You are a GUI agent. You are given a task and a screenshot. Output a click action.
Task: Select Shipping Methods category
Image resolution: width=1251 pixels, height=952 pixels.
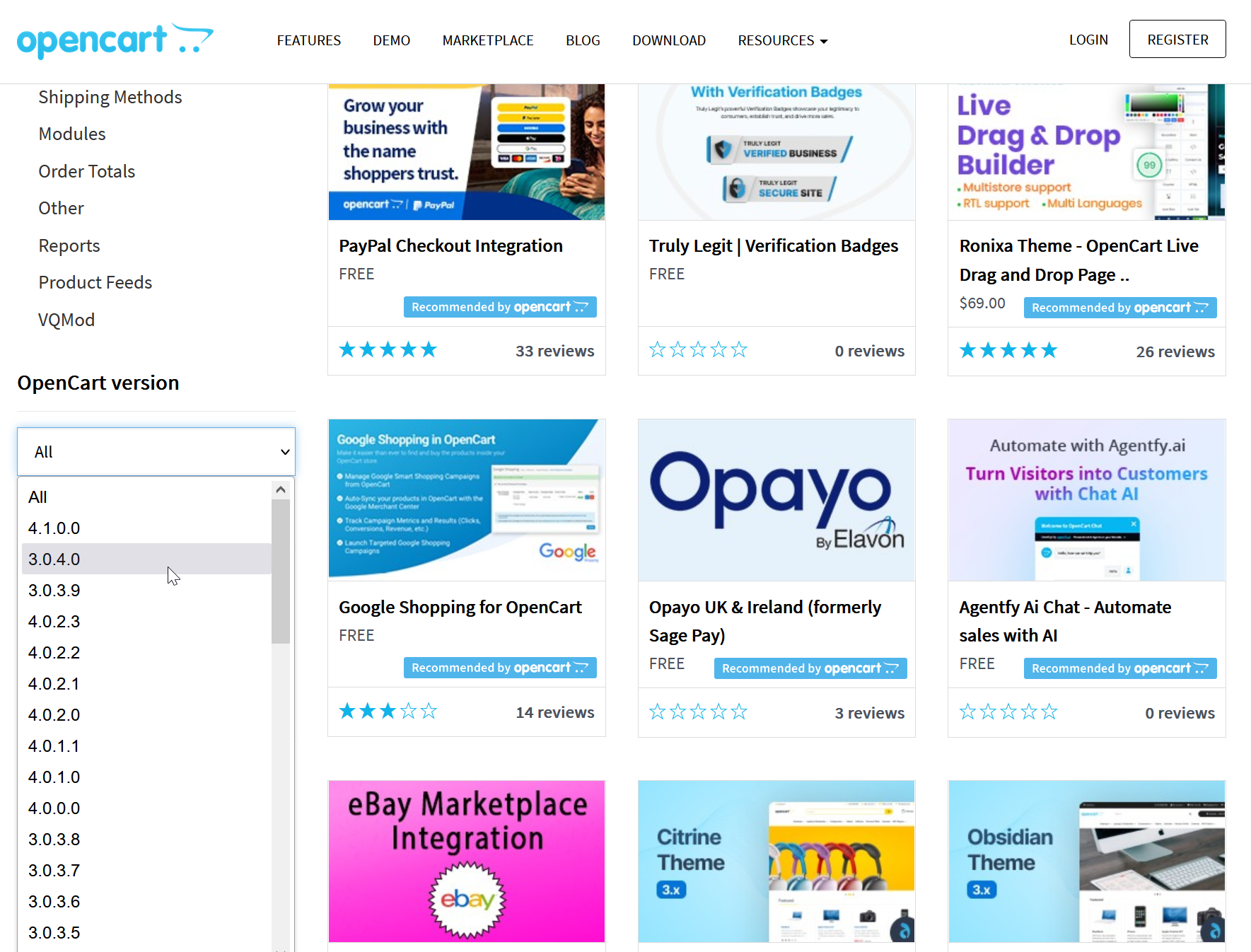tap(110, 97)
